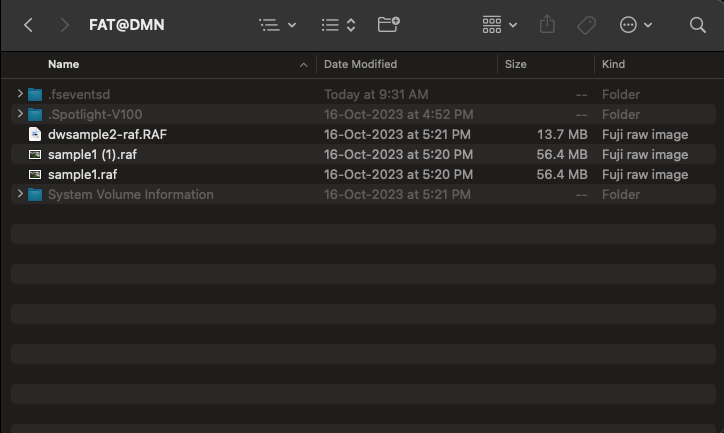Toggle the Name sort direction caret
The width and height of the screenshot is (724, 433).
click(303, 65)
